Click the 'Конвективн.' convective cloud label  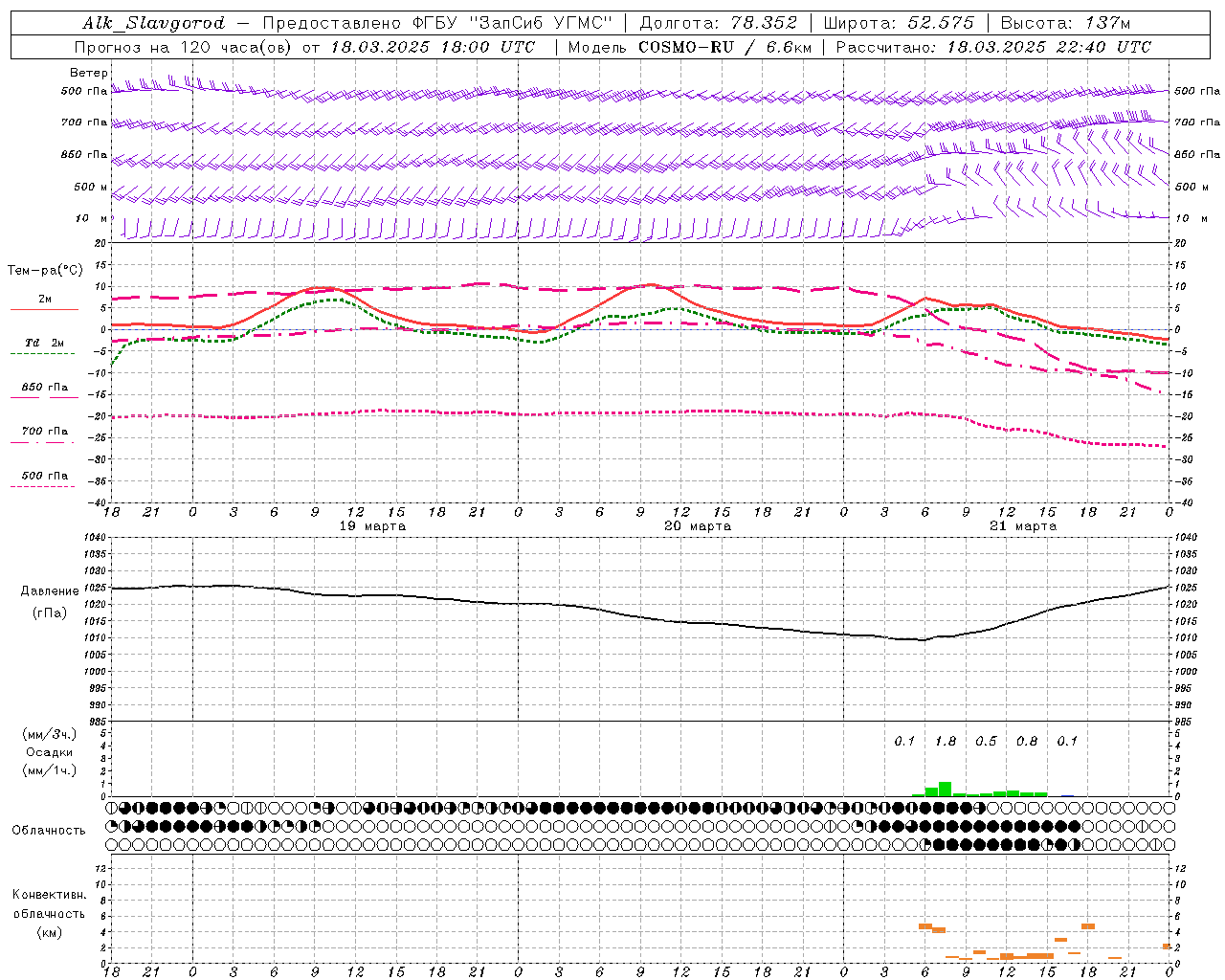(49, 895)
